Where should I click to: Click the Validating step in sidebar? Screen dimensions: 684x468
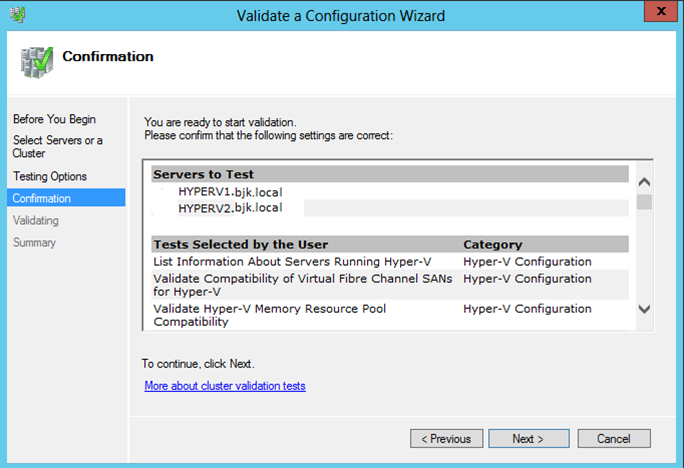pyautogui.click(x=36, y=220)
